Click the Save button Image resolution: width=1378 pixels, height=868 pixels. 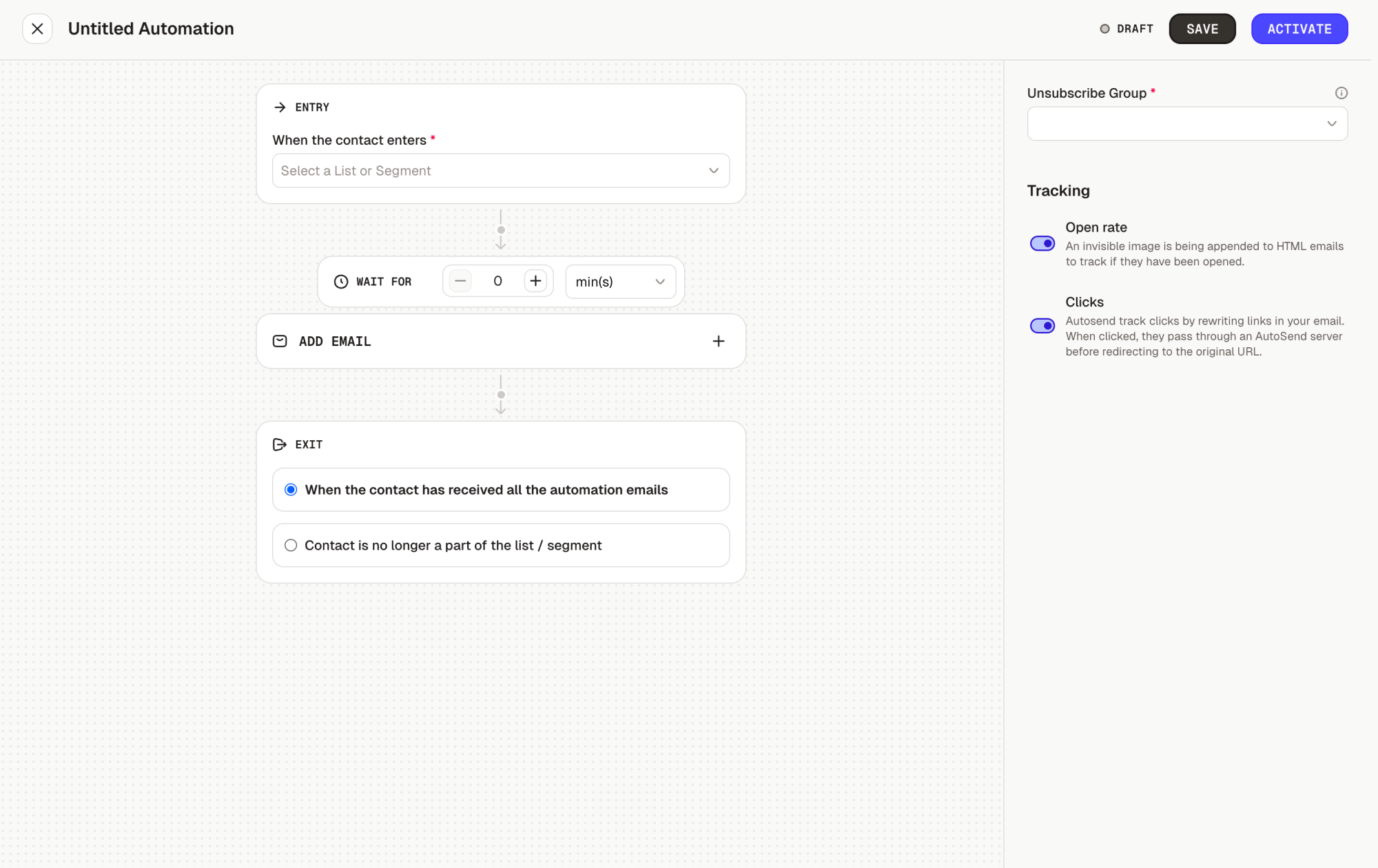click(1202, 29)
